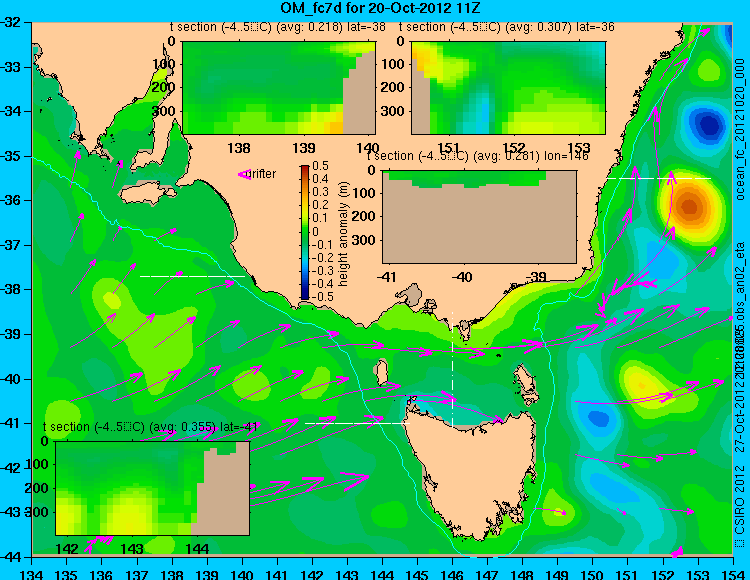Click the white dashed section line at 37.7°S
The height and width of the screenshot is (580, 750).
(x=192, y=276)
